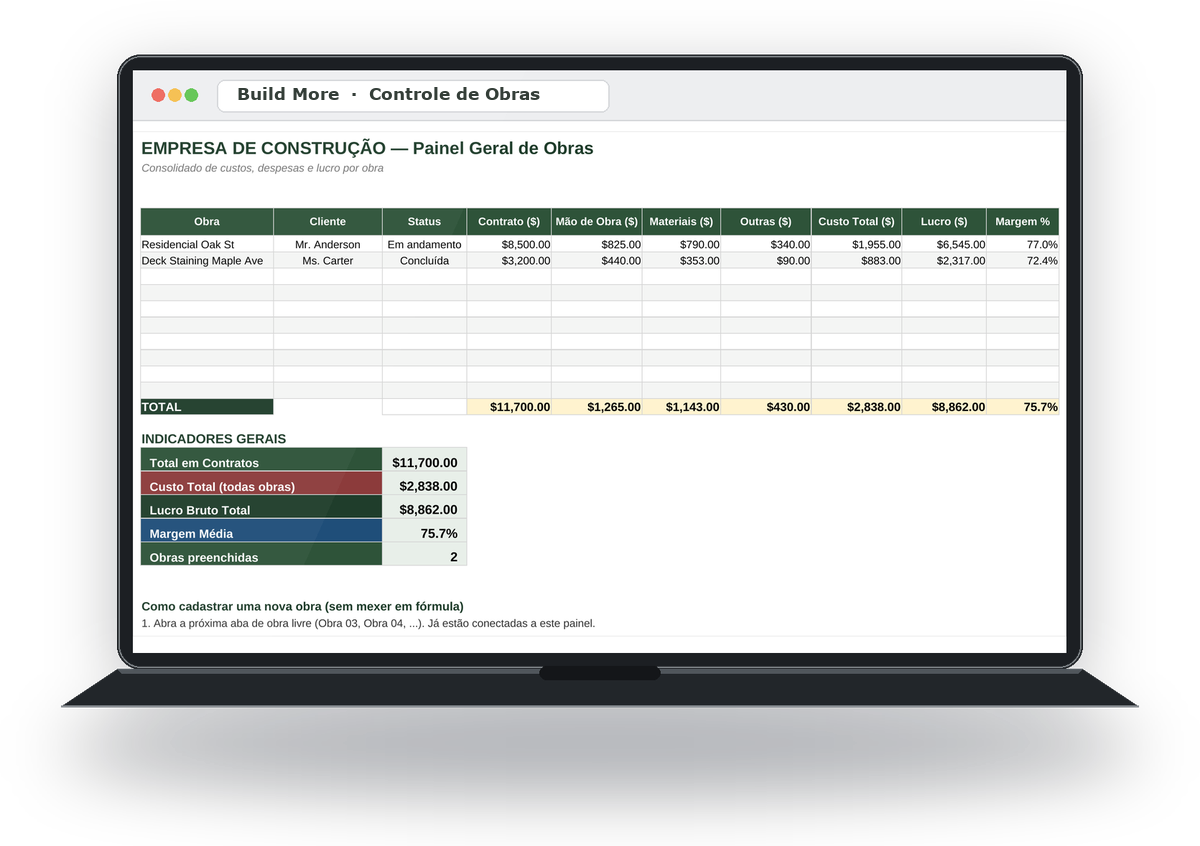The width and height of the screenshot is (1200, 846).
Task: Click the 'Margem Média' indicator label
Action: pos(261,530)
